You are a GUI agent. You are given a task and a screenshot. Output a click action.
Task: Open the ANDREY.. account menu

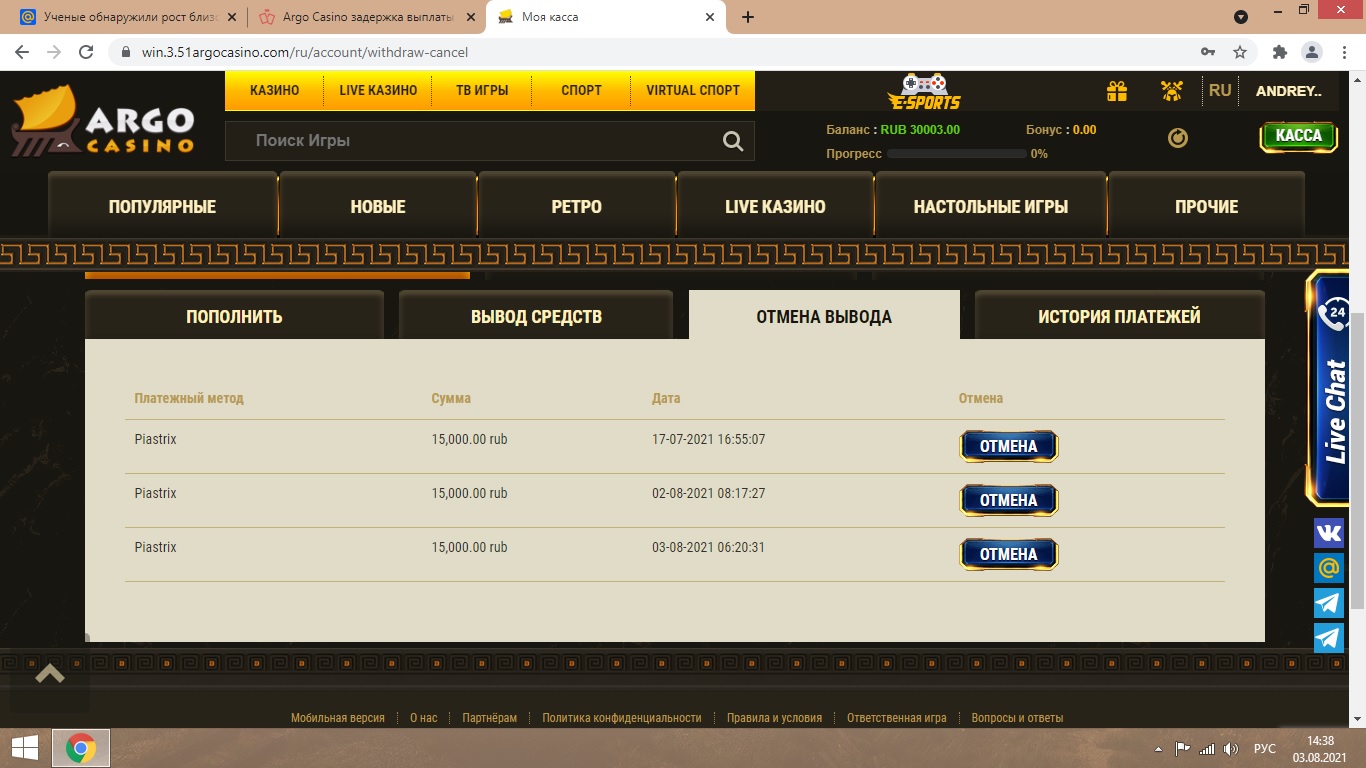point(1289,91)
